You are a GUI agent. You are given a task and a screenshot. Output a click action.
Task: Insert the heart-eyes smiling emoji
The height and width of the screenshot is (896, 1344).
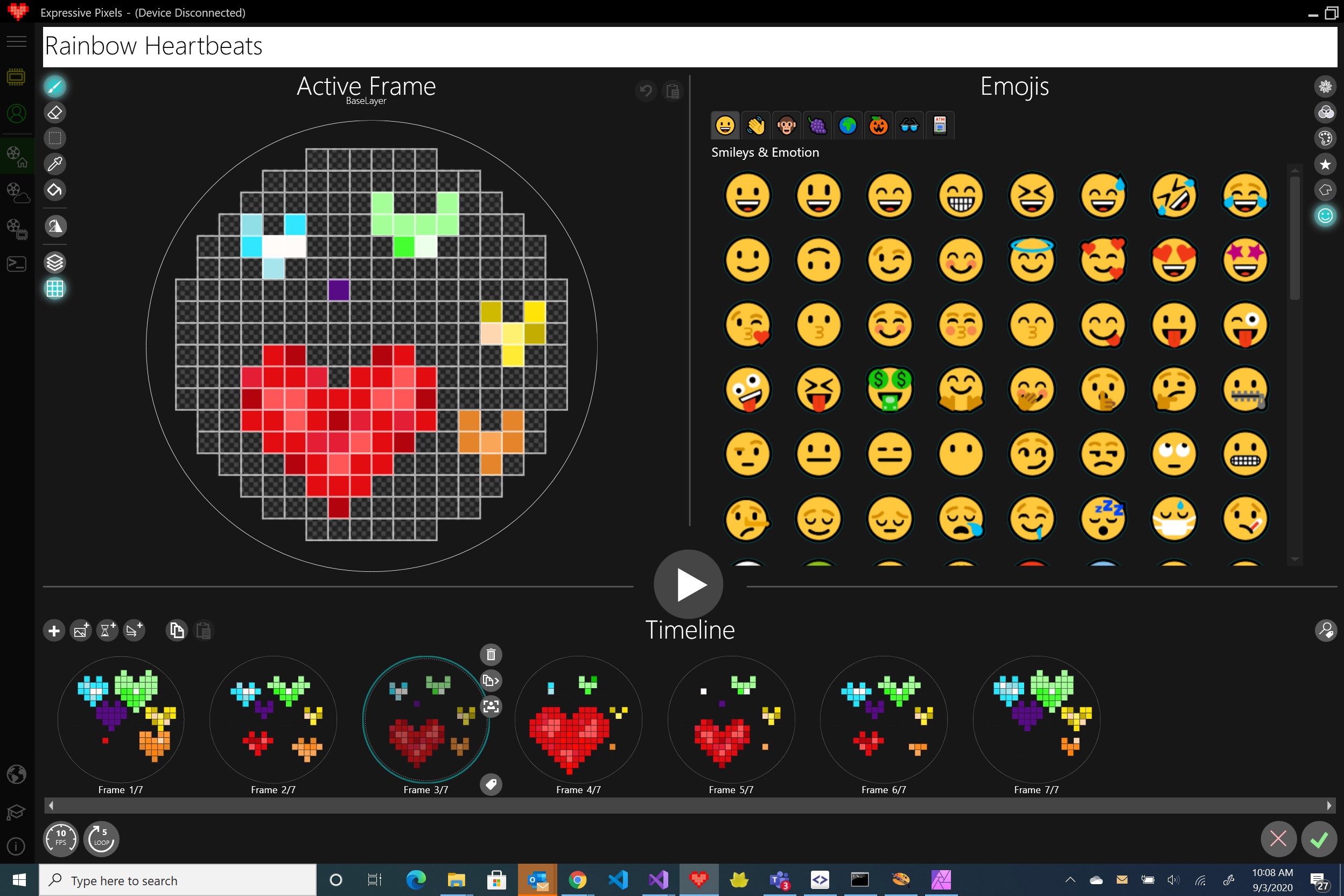click(x=1174, y=260)
